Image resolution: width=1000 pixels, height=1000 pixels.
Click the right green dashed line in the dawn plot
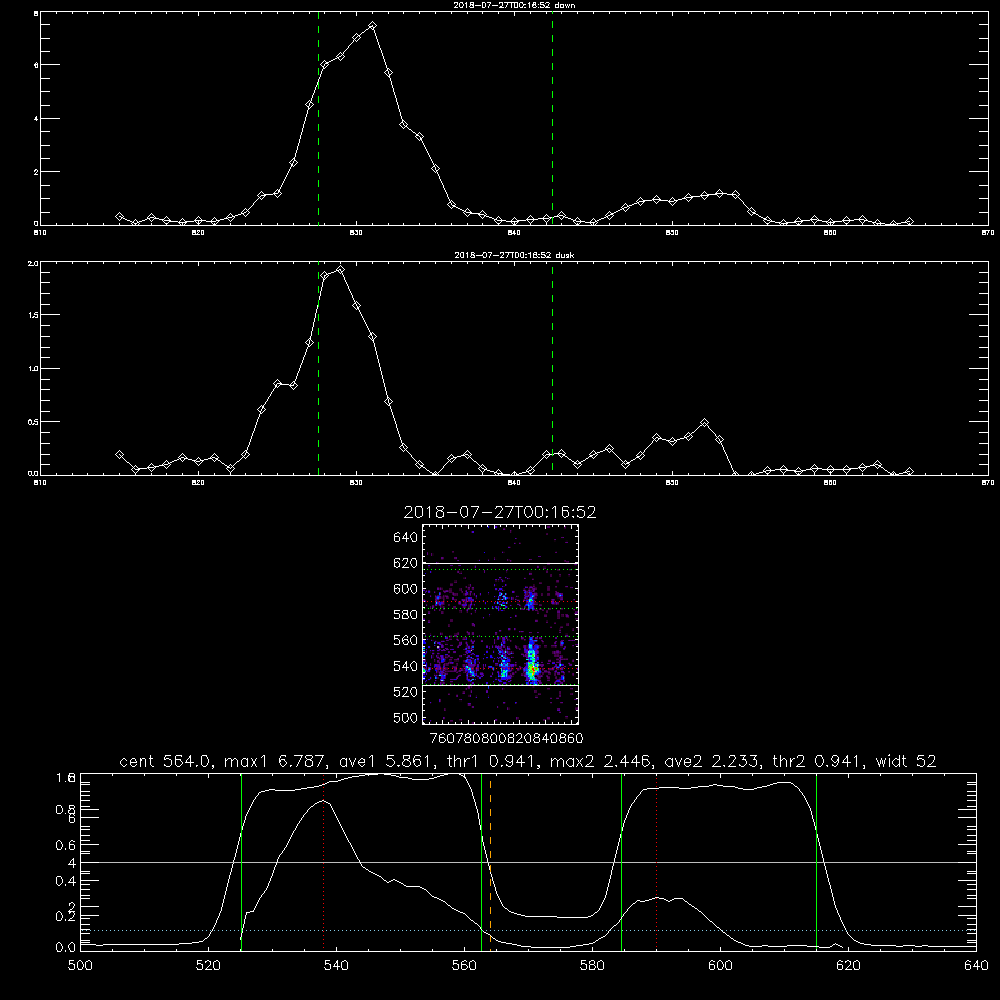pyautogui.click(x=552, y=119)
